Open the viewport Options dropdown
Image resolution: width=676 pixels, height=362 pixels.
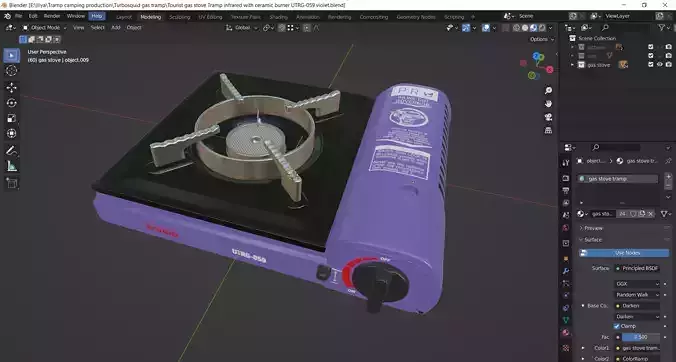[542, 39]
